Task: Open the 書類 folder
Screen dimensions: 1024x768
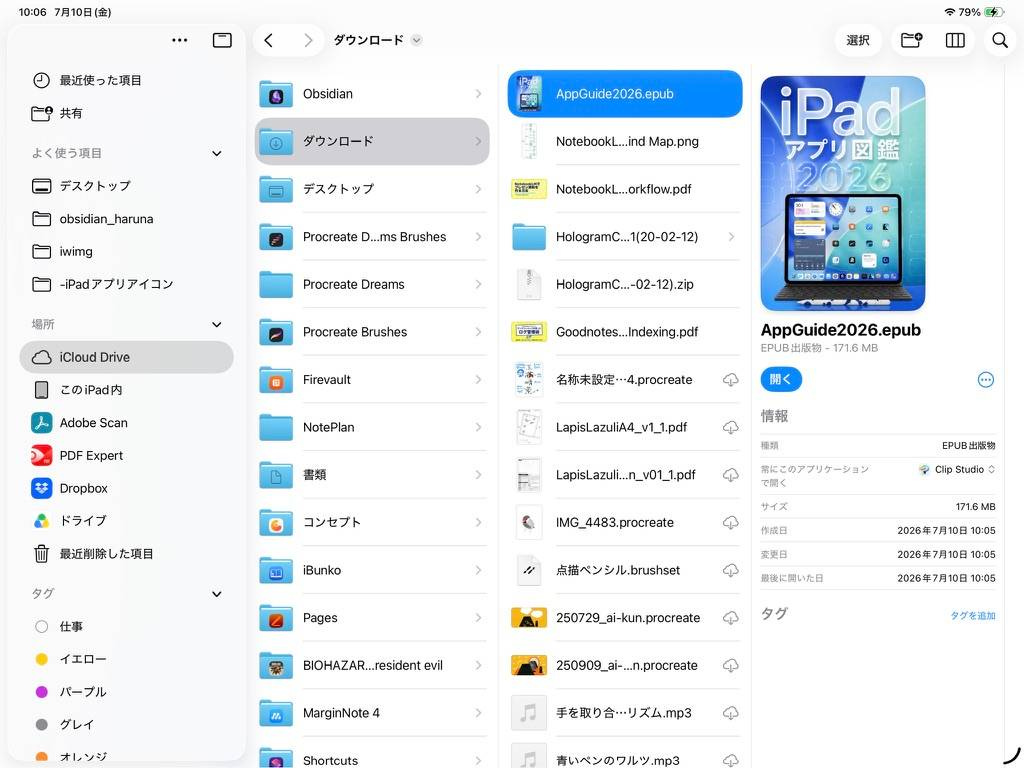Action: click(x=372, y=475)
